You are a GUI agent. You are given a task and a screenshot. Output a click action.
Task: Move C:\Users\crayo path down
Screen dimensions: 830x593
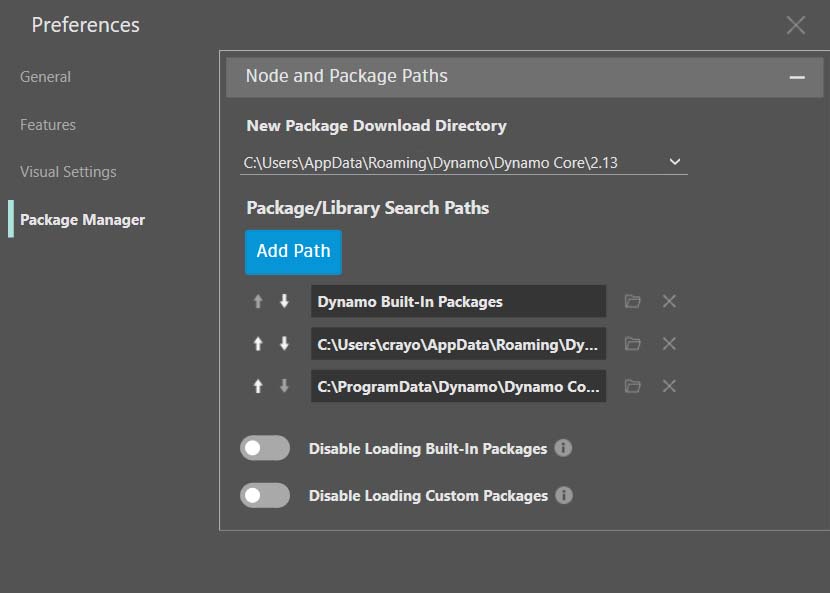(x=284, y=344)
